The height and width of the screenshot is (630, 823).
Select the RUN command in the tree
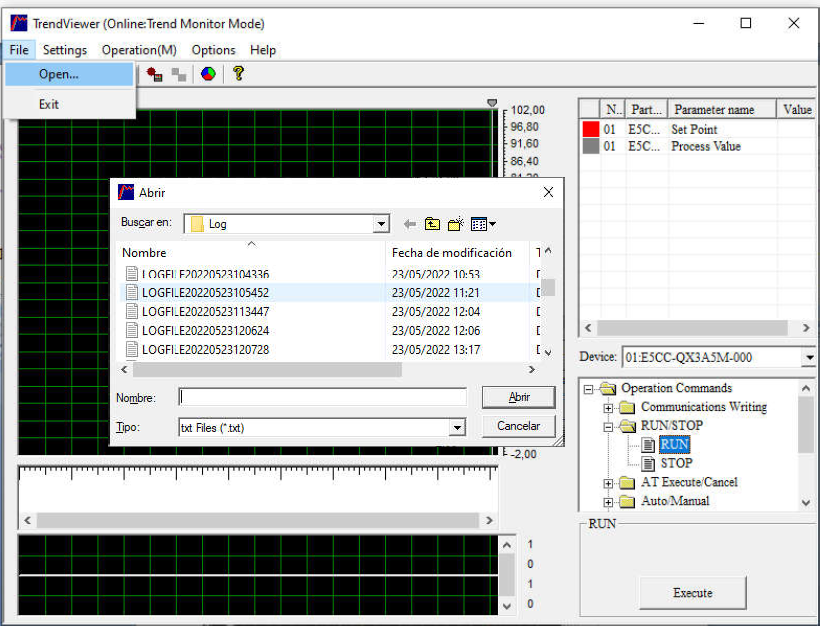pos(674,445)
